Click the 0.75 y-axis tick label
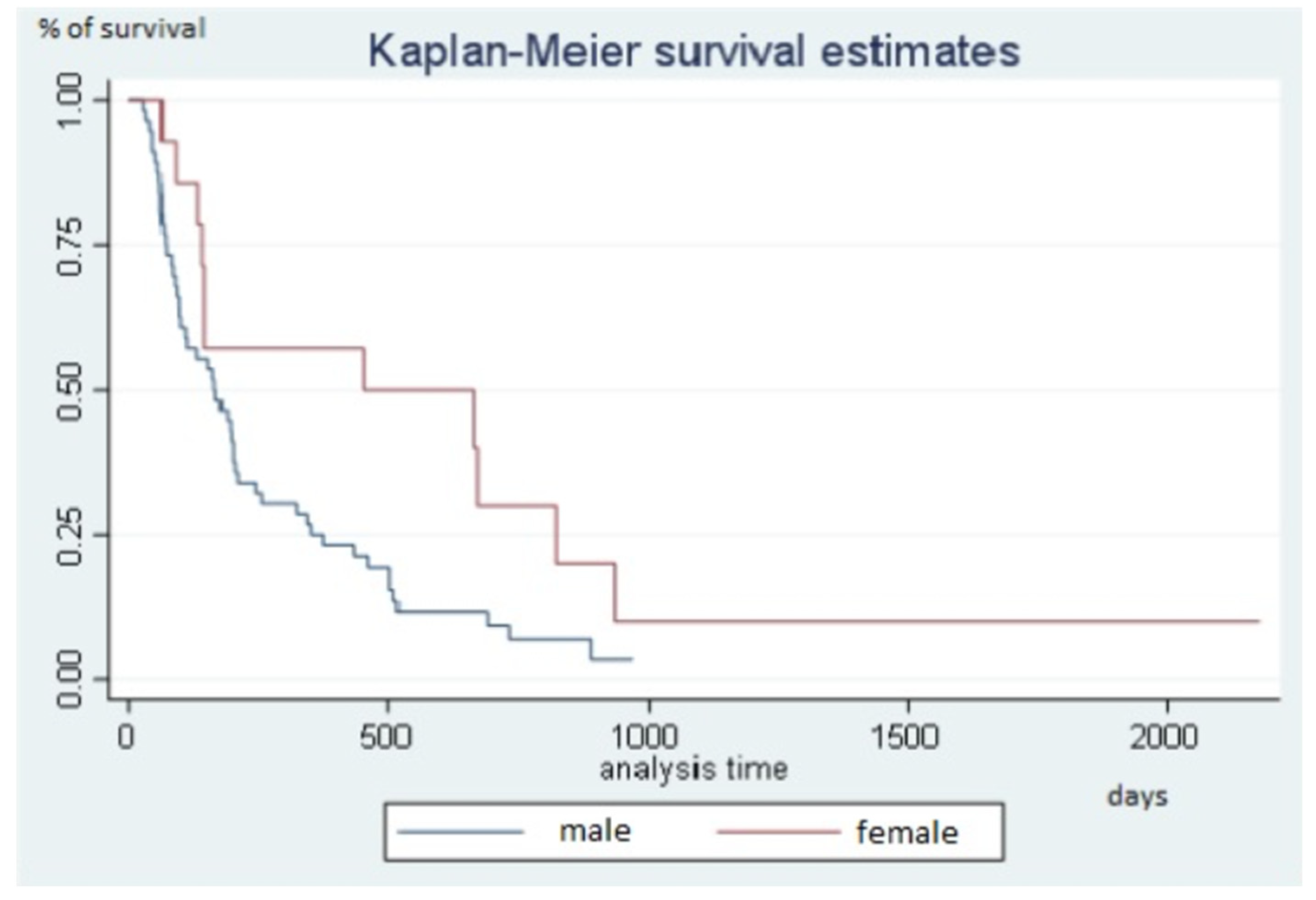 (70, 246)
